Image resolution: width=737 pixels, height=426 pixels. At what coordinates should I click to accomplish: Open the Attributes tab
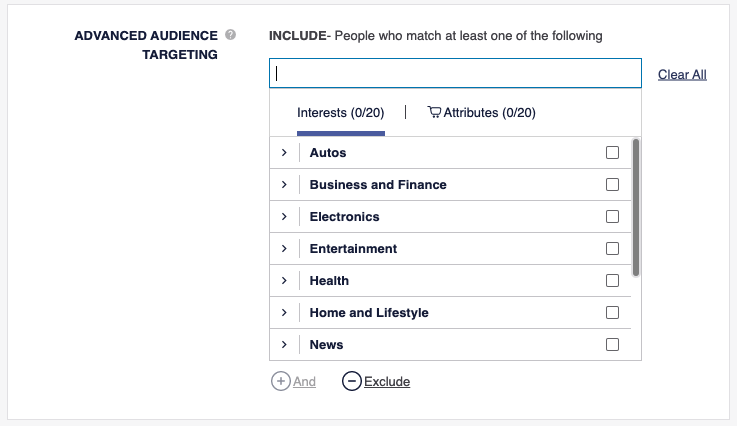(x=488, y=113)
